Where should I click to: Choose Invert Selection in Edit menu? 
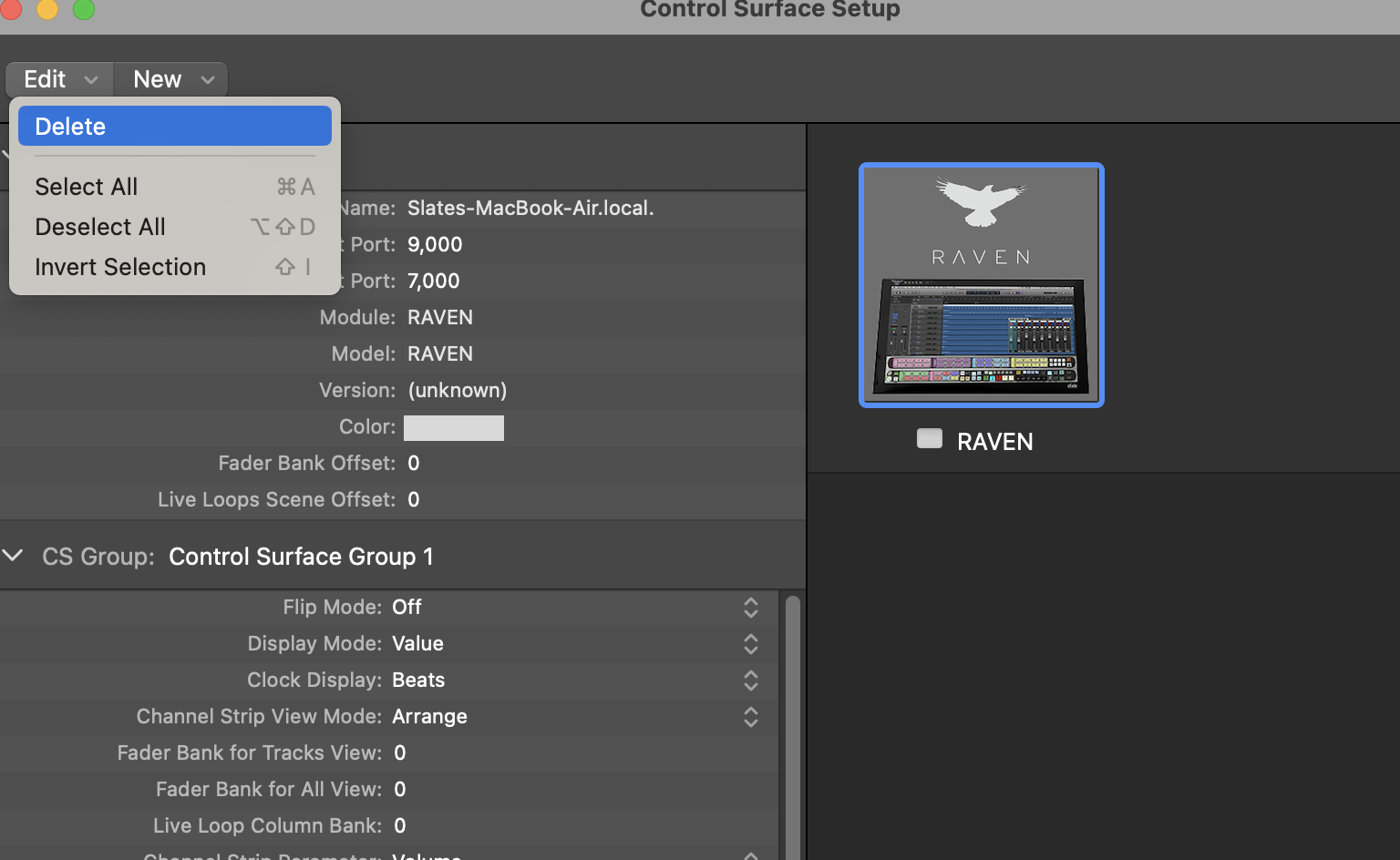[174, 267]
